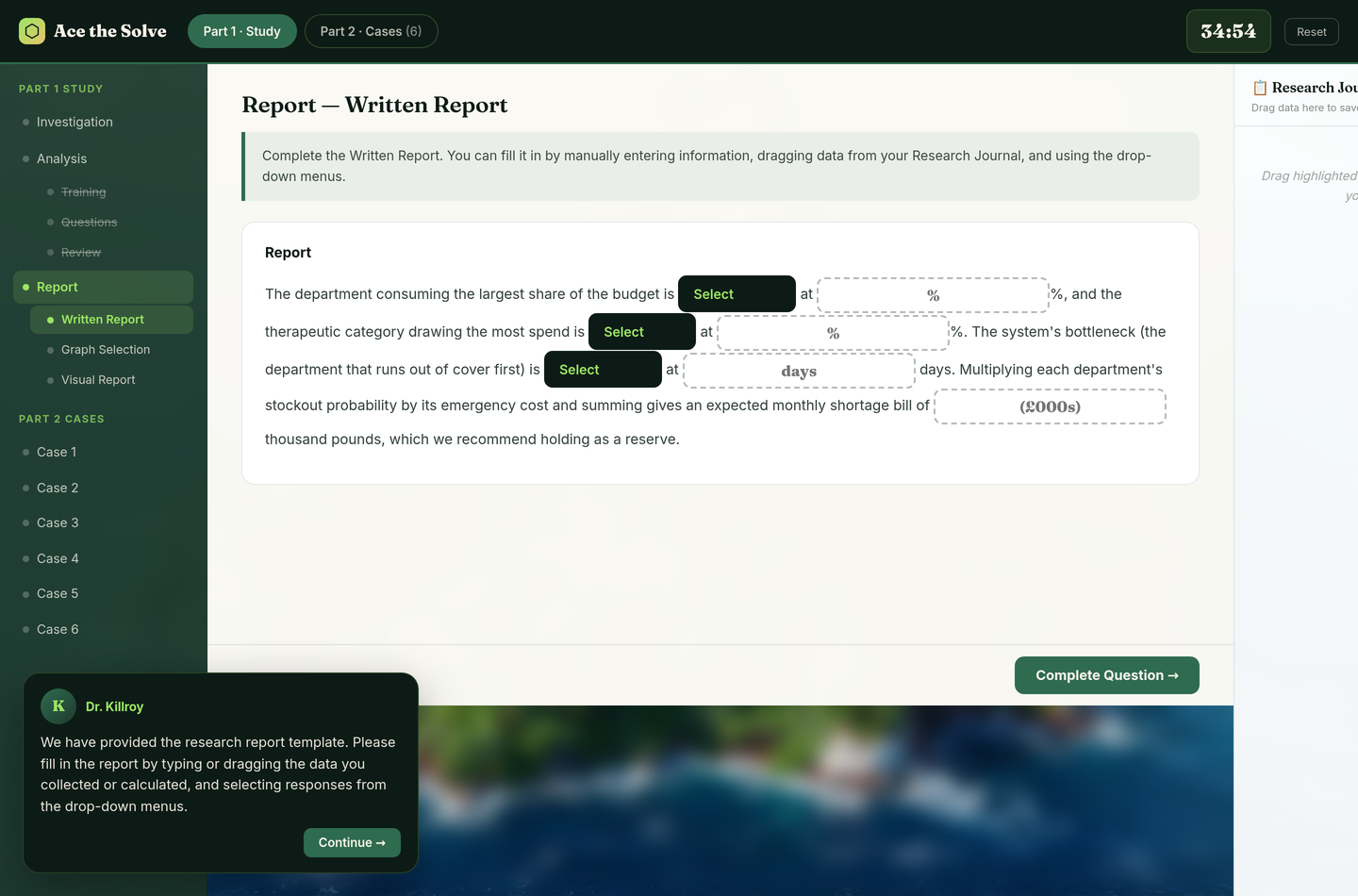
Task: Open the largest budget department Select dropdown
Action: click(737, 294)
